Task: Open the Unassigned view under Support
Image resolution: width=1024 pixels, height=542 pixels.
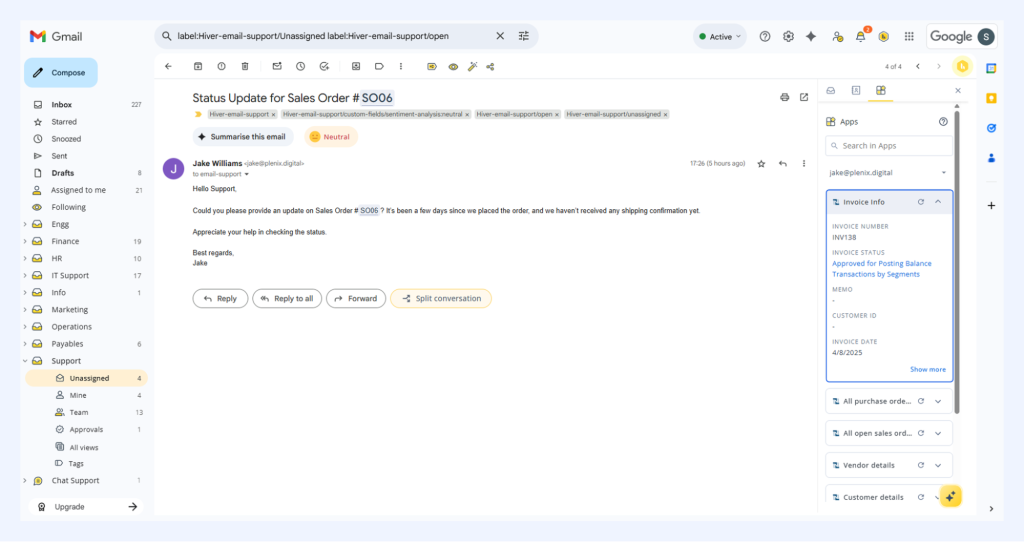Action: pyautogui.click(x=87, y=378)
